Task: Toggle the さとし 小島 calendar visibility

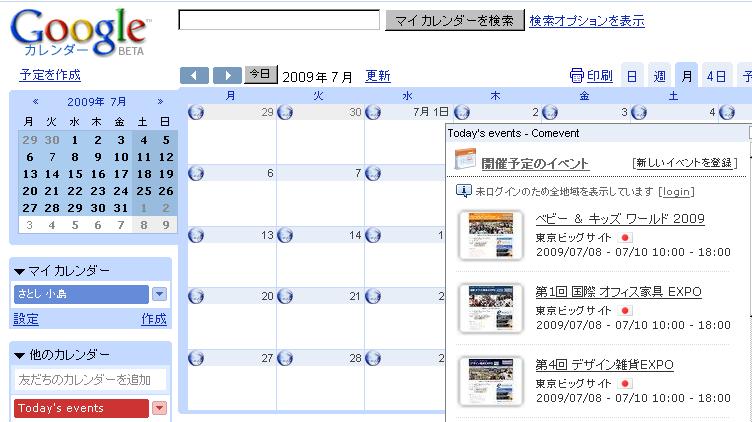Action: [81, 294]
